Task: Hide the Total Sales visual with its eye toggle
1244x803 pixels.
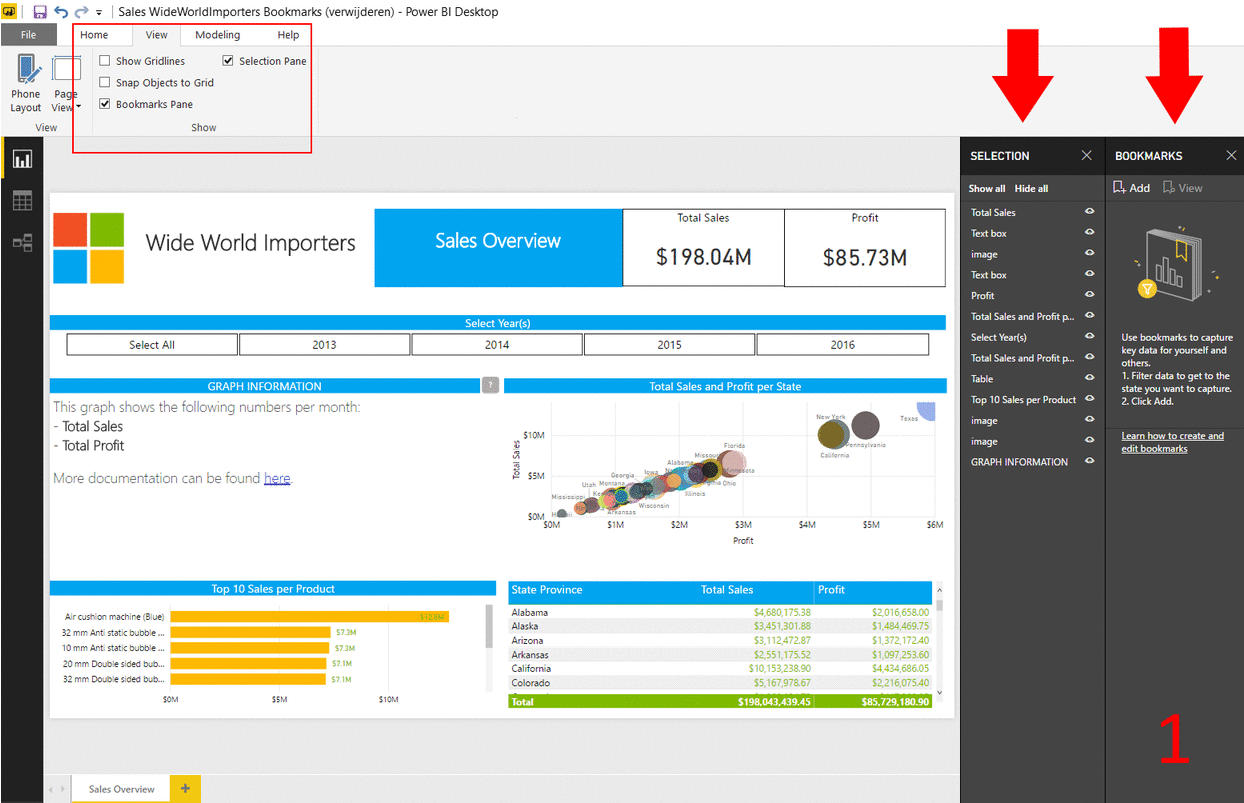Action: click(1088, 212)
